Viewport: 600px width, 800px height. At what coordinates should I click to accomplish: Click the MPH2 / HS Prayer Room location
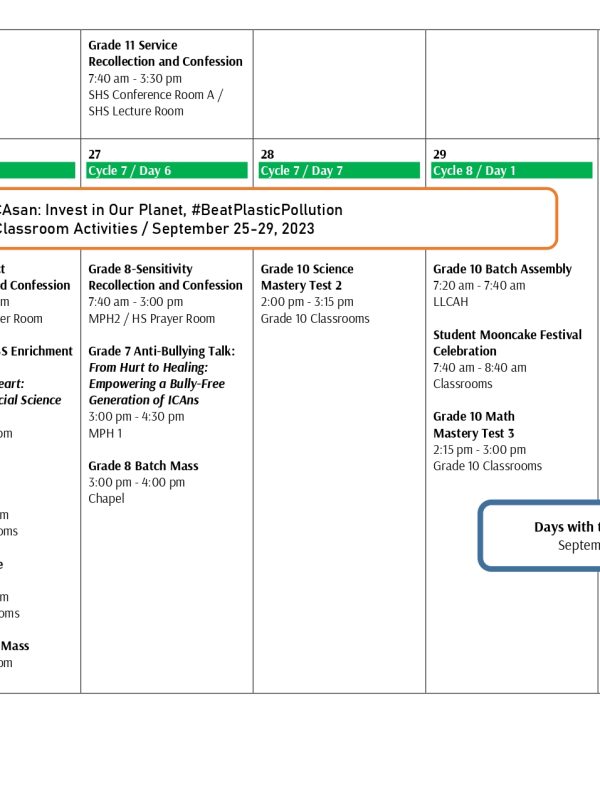151,318
